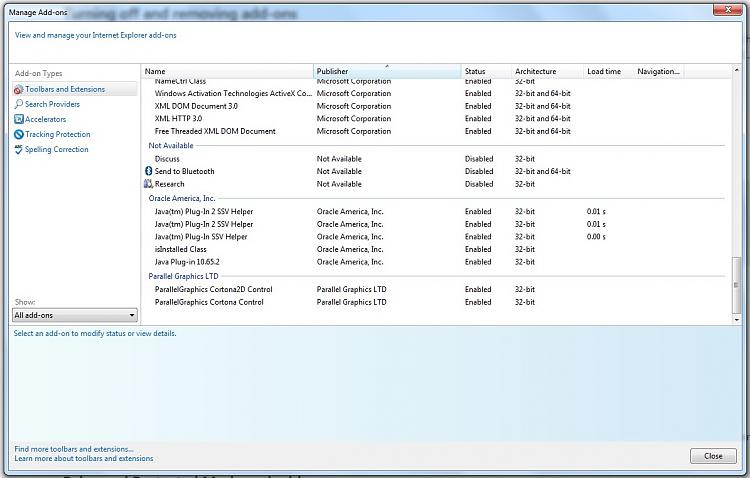Click Not Available publisher for Research
The height and width of the screenshot is (478, 750).
[x=339, y=184]
